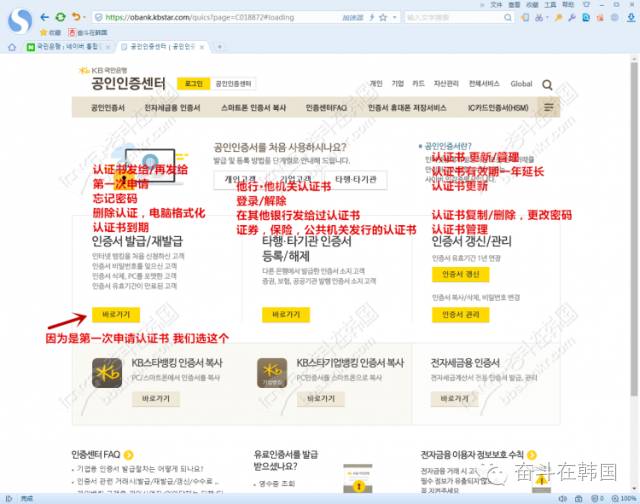Click 바로가기 under 타행·타기관 인증서 등록/해제
640x504 pixels.
[x=286, y=315]
